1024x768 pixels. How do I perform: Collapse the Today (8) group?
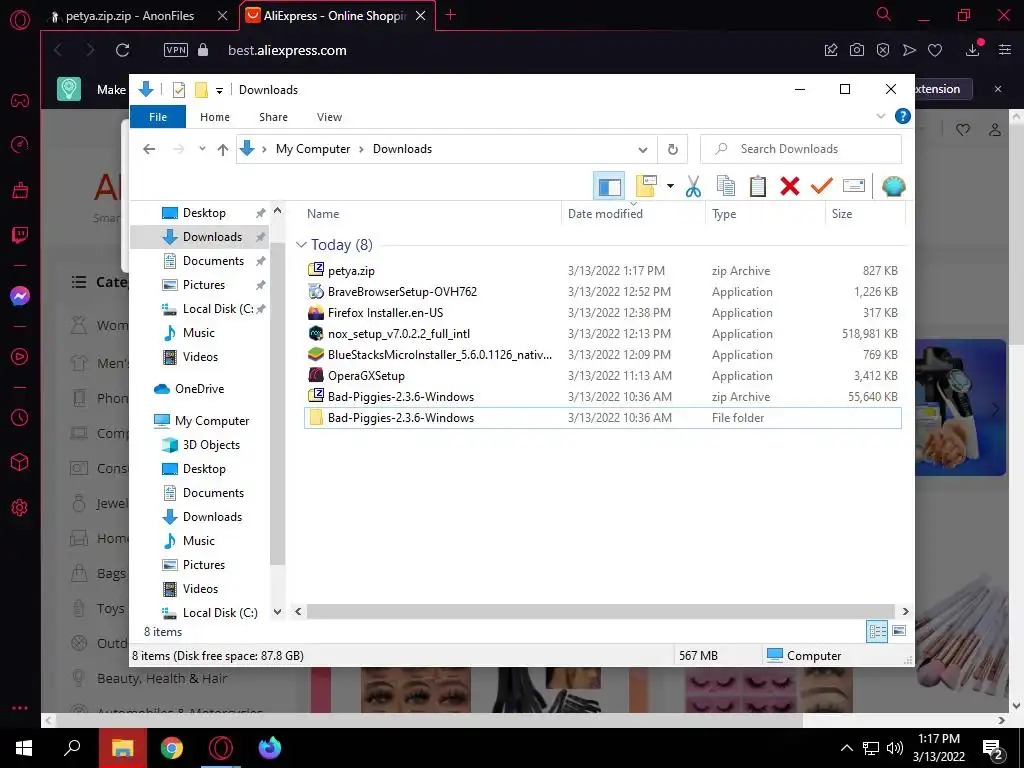(301, 245)
